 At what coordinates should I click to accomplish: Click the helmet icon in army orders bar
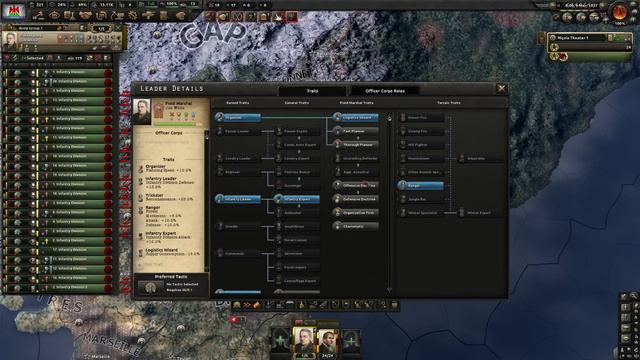236,305
